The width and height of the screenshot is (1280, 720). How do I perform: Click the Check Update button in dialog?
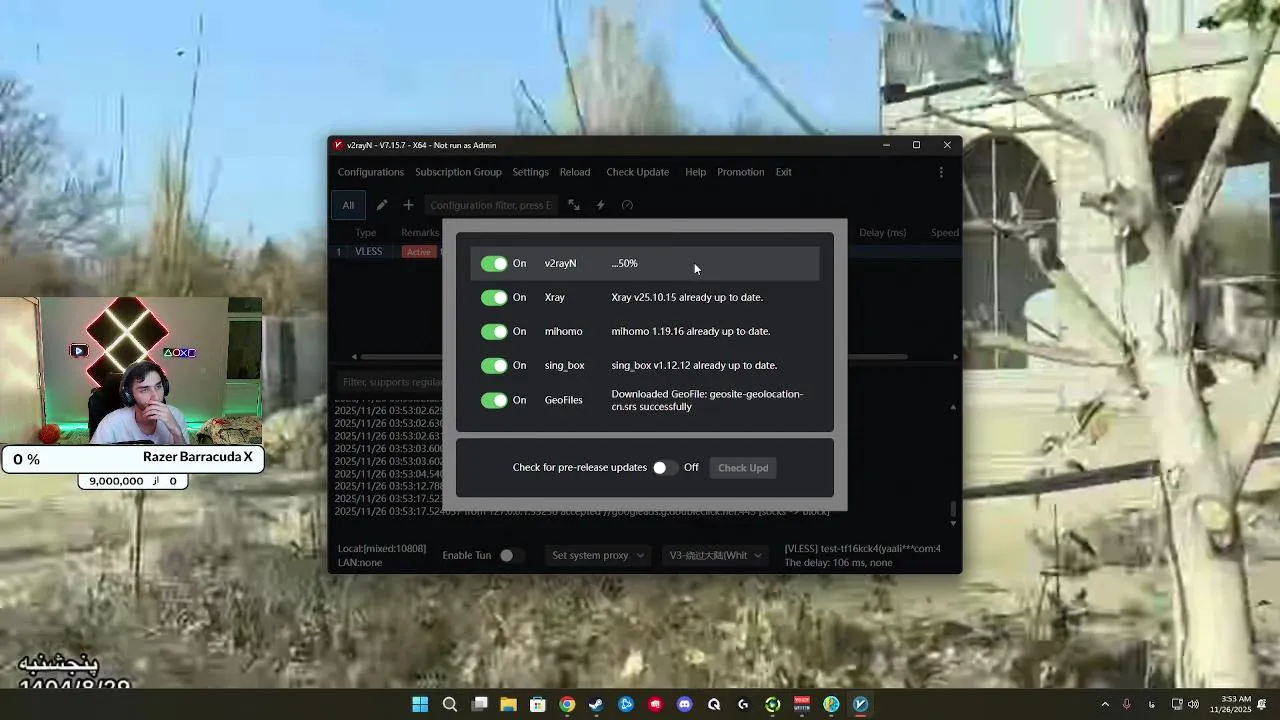click(x=743, y=468)
